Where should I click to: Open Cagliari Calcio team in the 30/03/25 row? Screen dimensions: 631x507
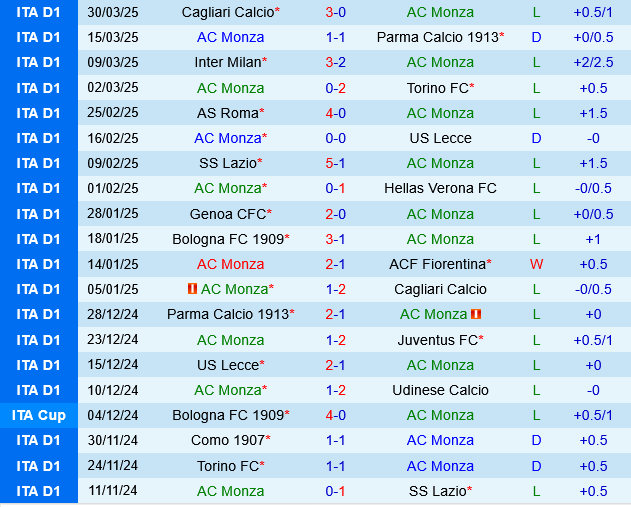tap(227, 12)
